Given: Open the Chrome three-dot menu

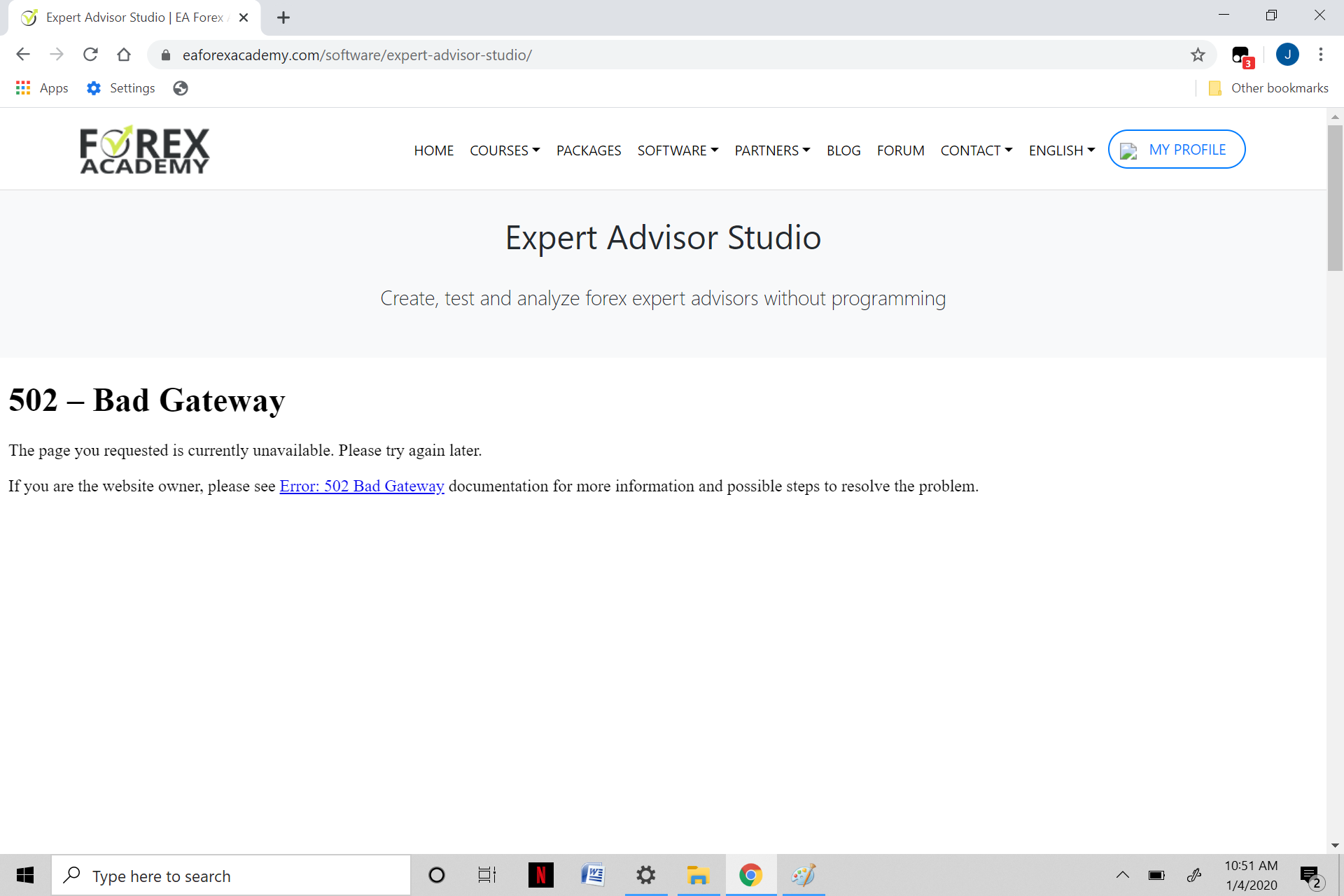Looking at the screenshot, I should [x=1321, y=55].
